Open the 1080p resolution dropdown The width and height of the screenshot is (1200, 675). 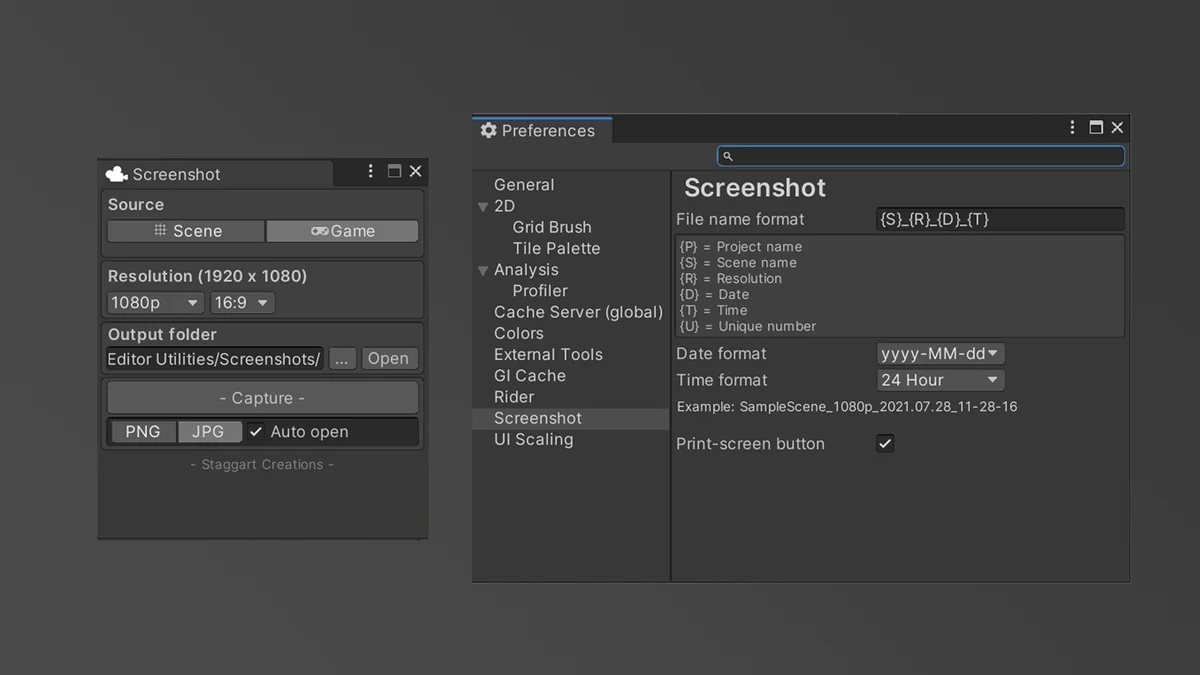click(154, 302)
